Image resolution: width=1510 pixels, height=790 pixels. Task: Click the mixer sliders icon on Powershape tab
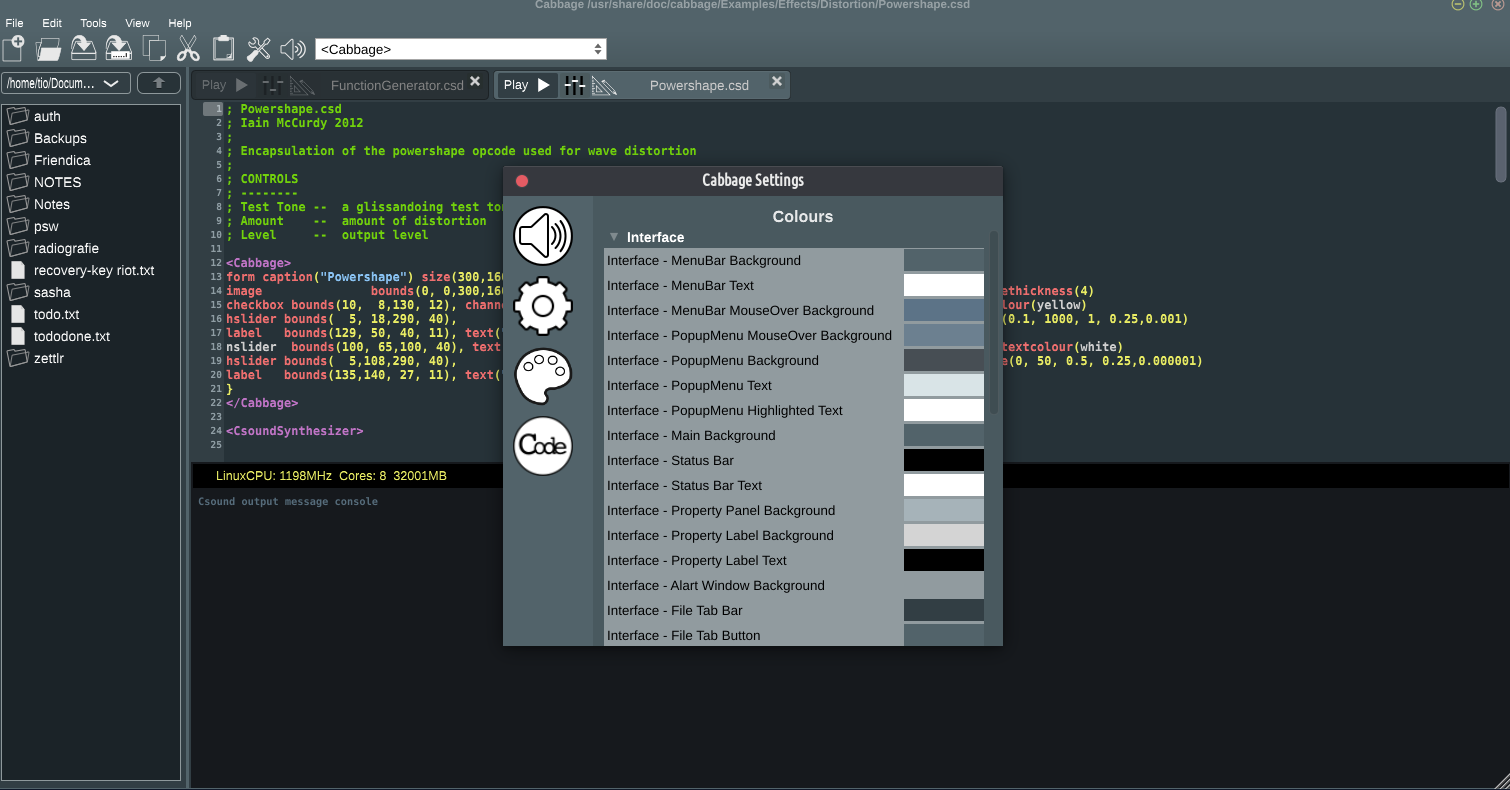(x=574, y=85)
